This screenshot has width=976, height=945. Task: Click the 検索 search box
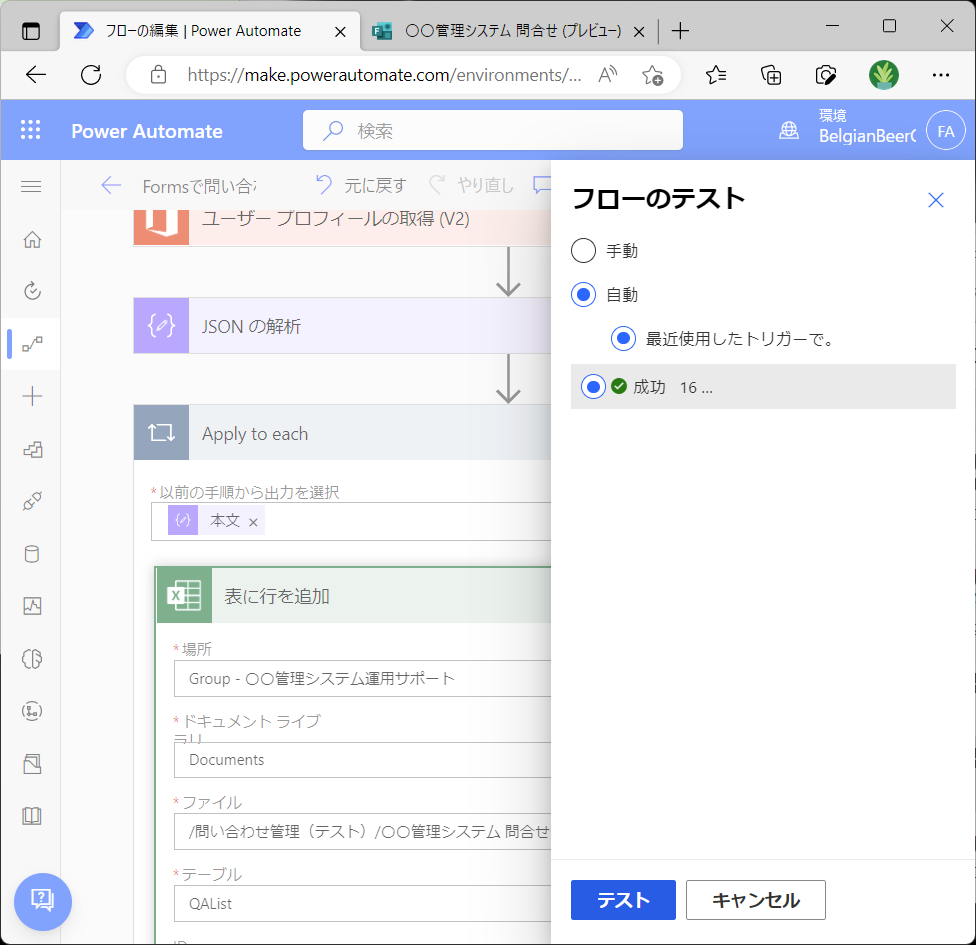point(492,130)
